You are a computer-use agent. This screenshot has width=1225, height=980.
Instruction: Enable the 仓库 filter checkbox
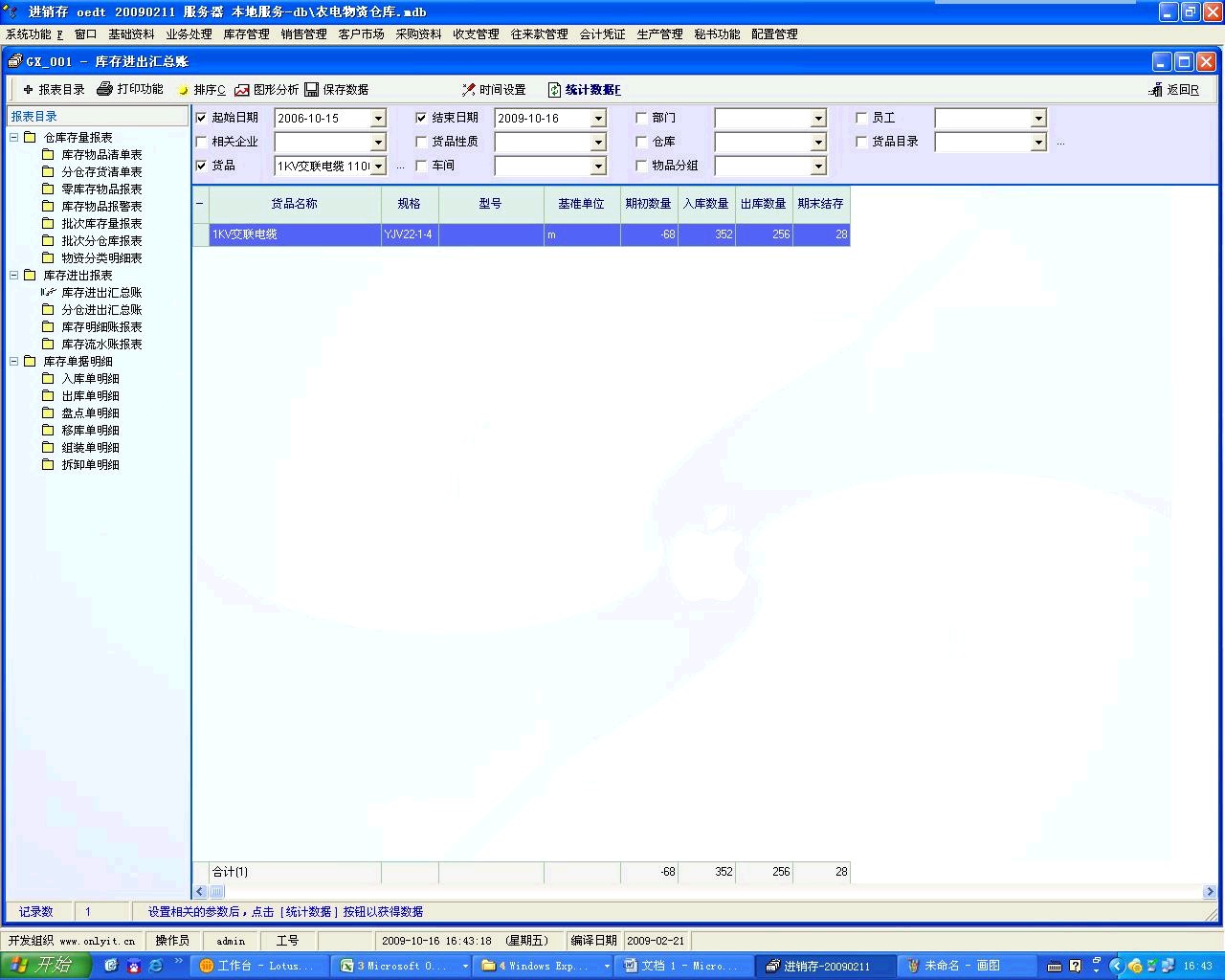tap(641, 142)
